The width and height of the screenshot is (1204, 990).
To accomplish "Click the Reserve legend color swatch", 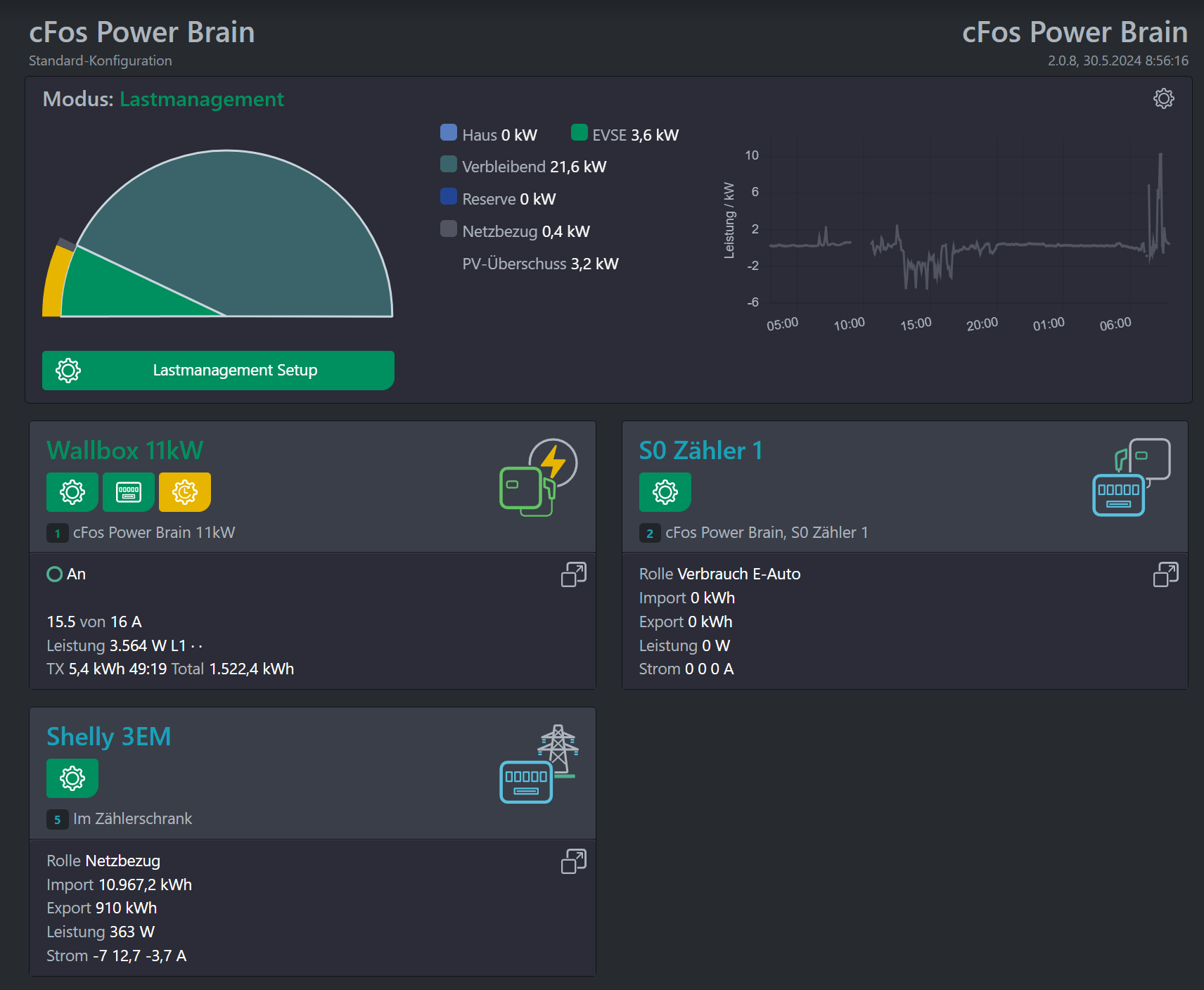I will pyautogui.click(x=449, y=196).
